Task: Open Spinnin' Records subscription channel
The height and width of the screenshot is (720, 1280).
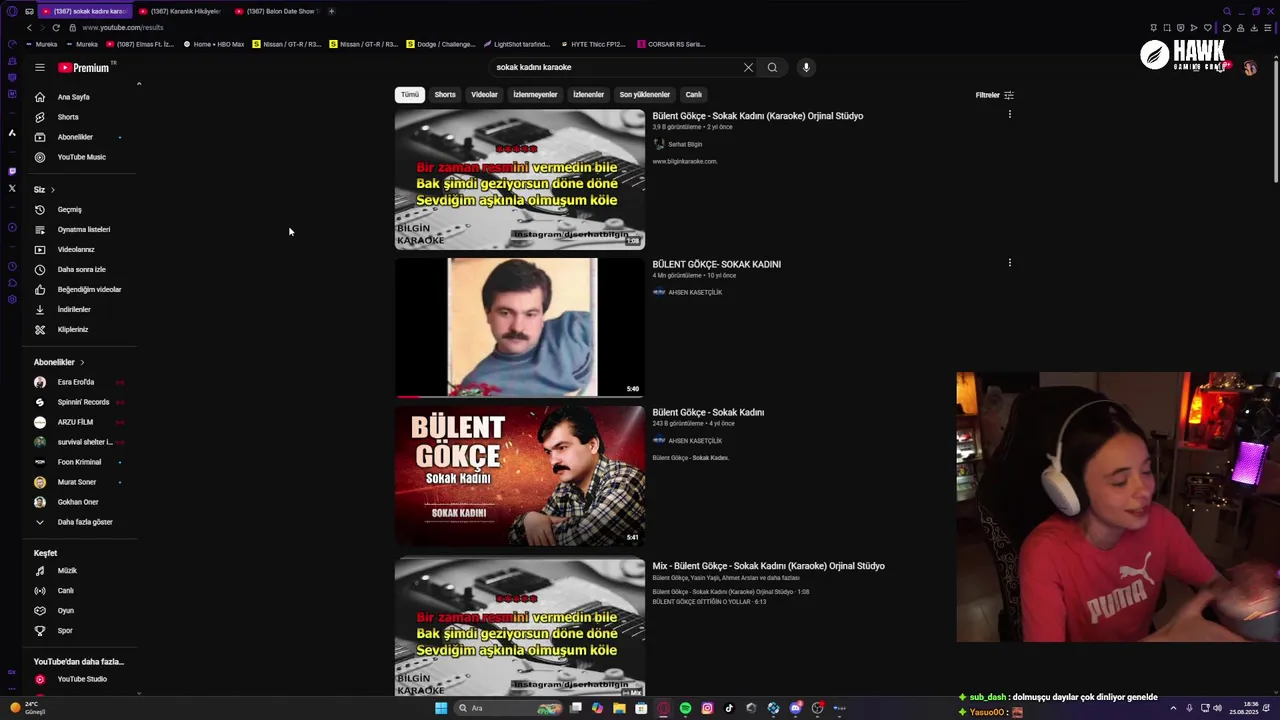Action: pos(83,402)
